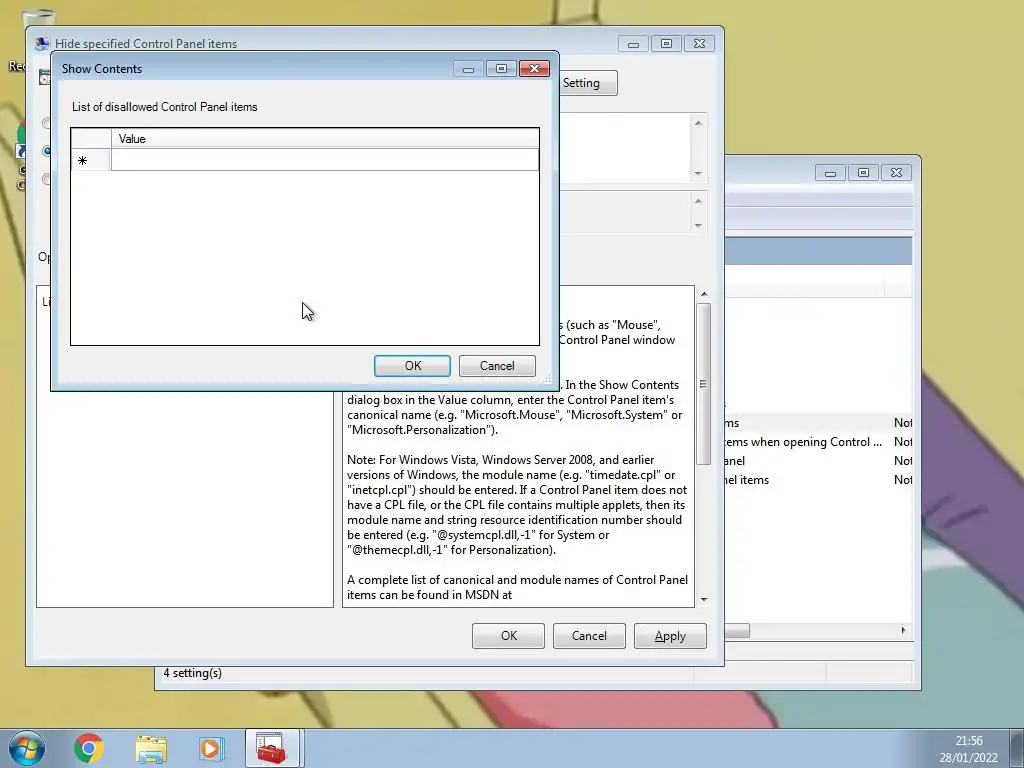Click the help text scrollbar thumb

[x=703, y=383]
